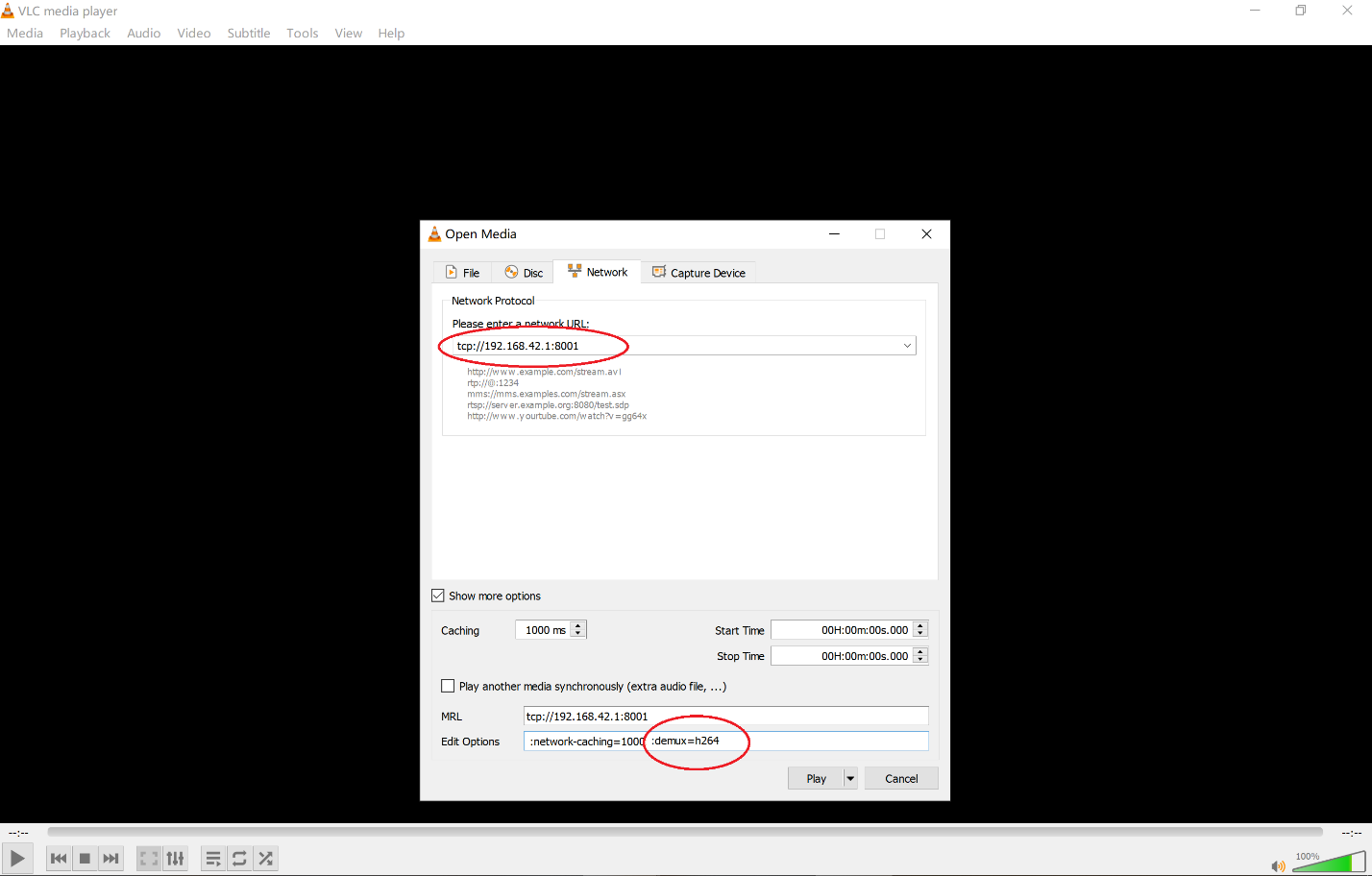Open the View menu
Image resolution: width=1372 pixels, height=876 pixels.
tap(348, 33)
